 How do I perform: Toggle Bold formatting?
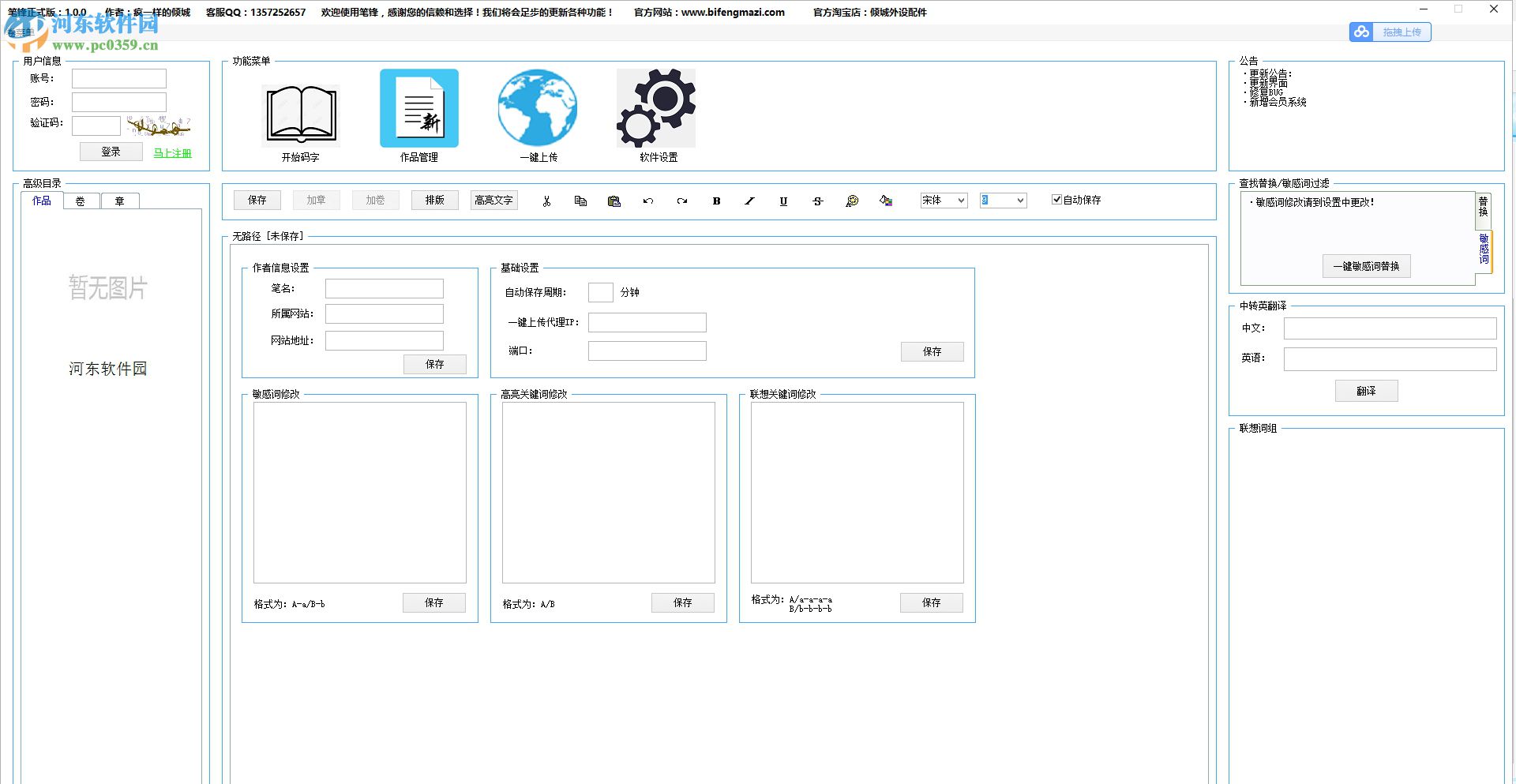[x=715, y=201]
